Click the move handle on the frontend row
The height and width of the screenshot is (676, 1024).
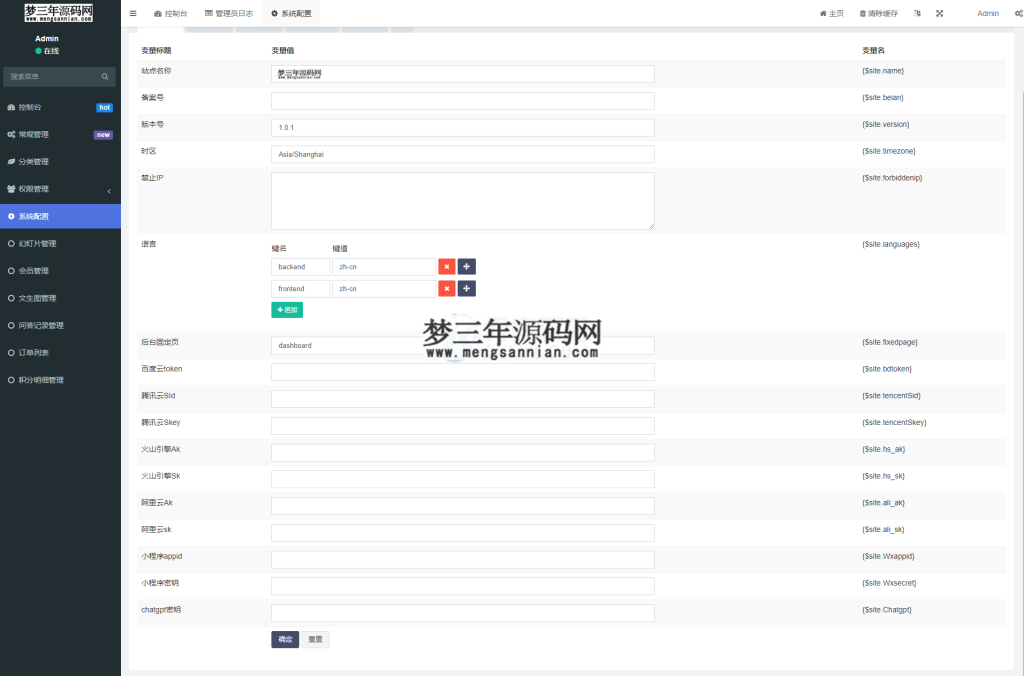click(x=466, y=289)
